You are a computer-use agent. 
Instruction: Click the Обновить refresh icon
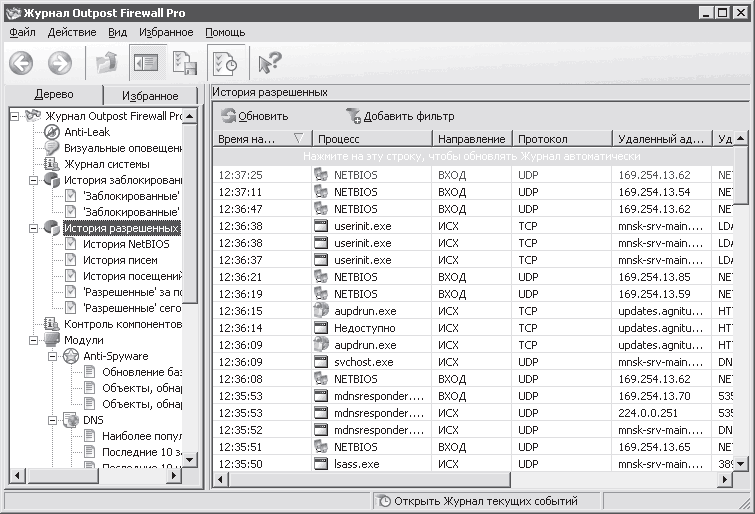[229, 116]
